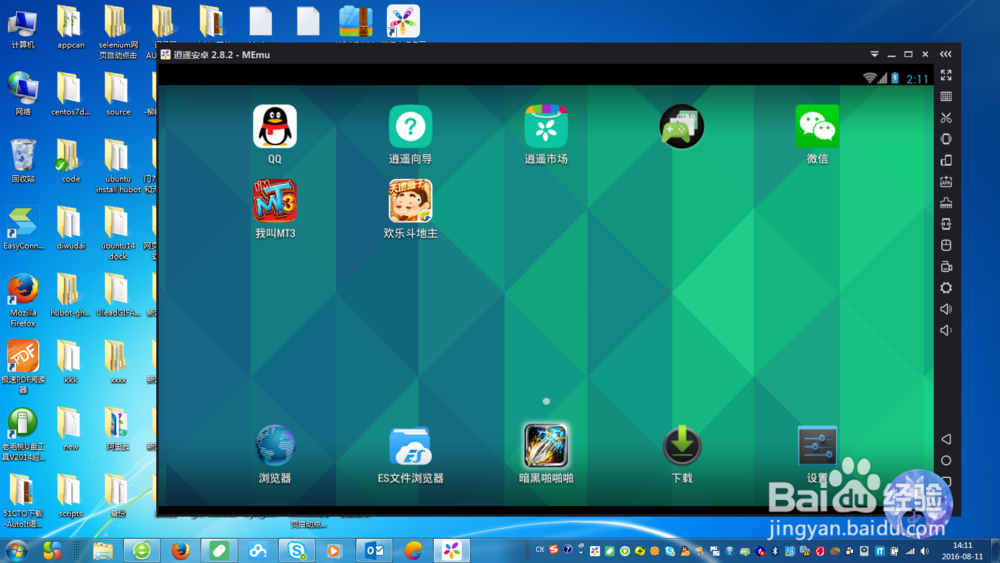1000x563 pixels.
Task: Open MEmu title bar dropdown menu arrow
Action: click(x=874, y=54)
